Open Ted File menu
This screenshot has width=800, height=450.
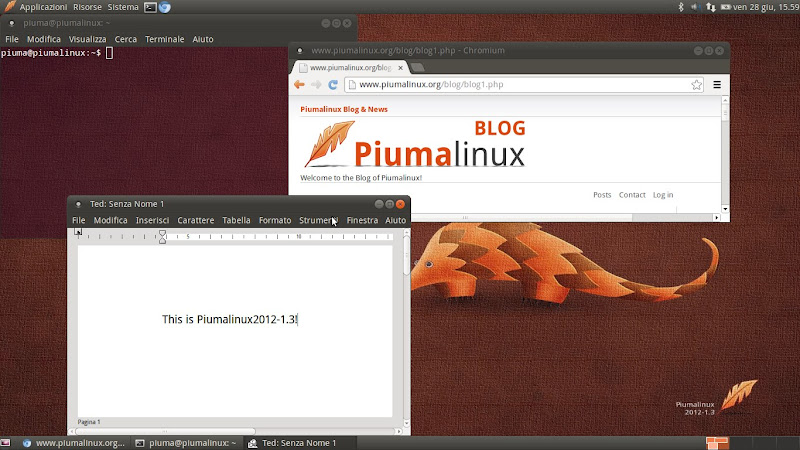coord(79,220)
